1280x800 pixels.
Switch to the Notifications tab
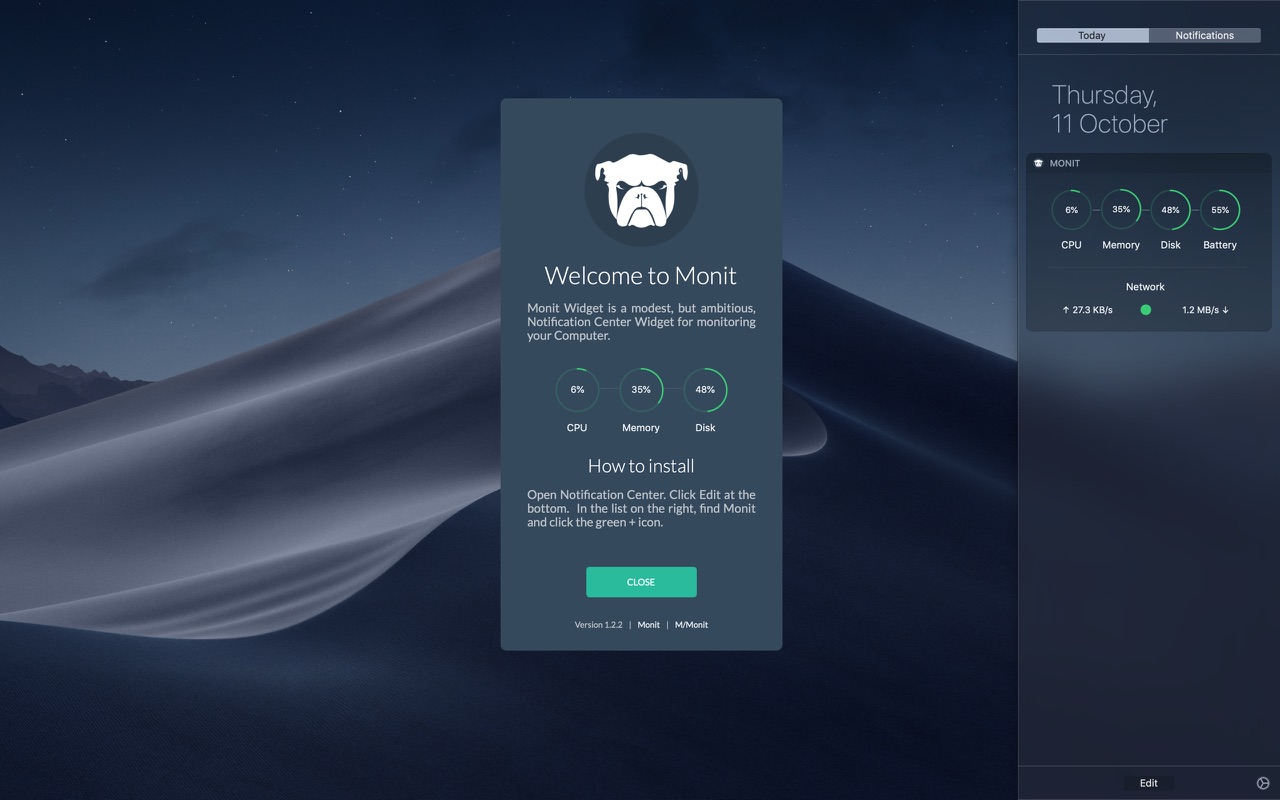click(1204, 35)
